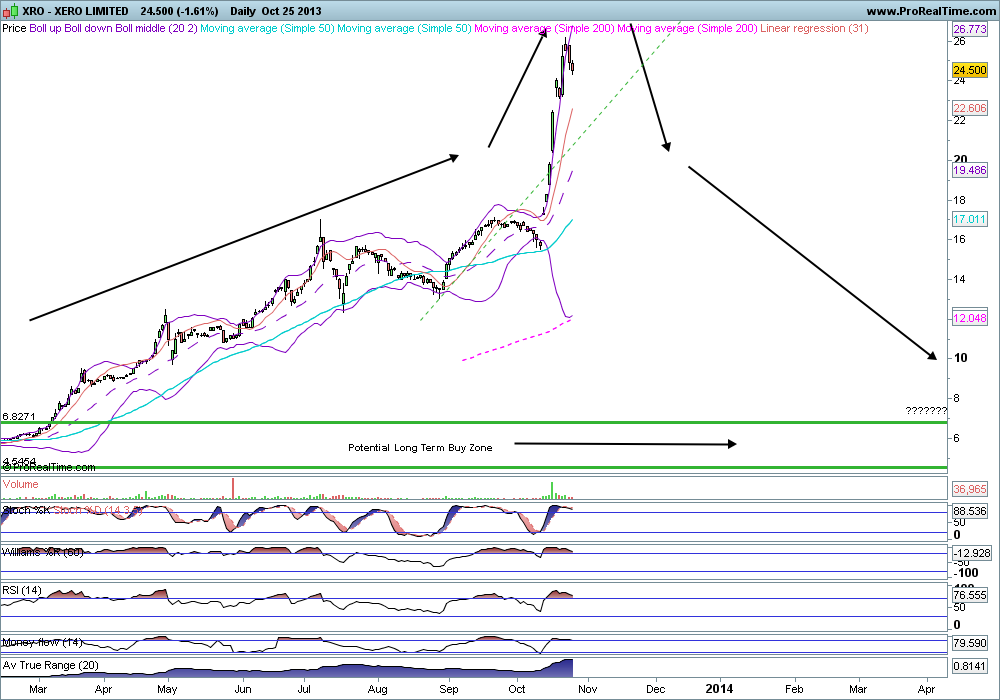Viewport: 1000px width, 700px height.
Task: Click the Jul label on time axis
Action: coord(304,689)
